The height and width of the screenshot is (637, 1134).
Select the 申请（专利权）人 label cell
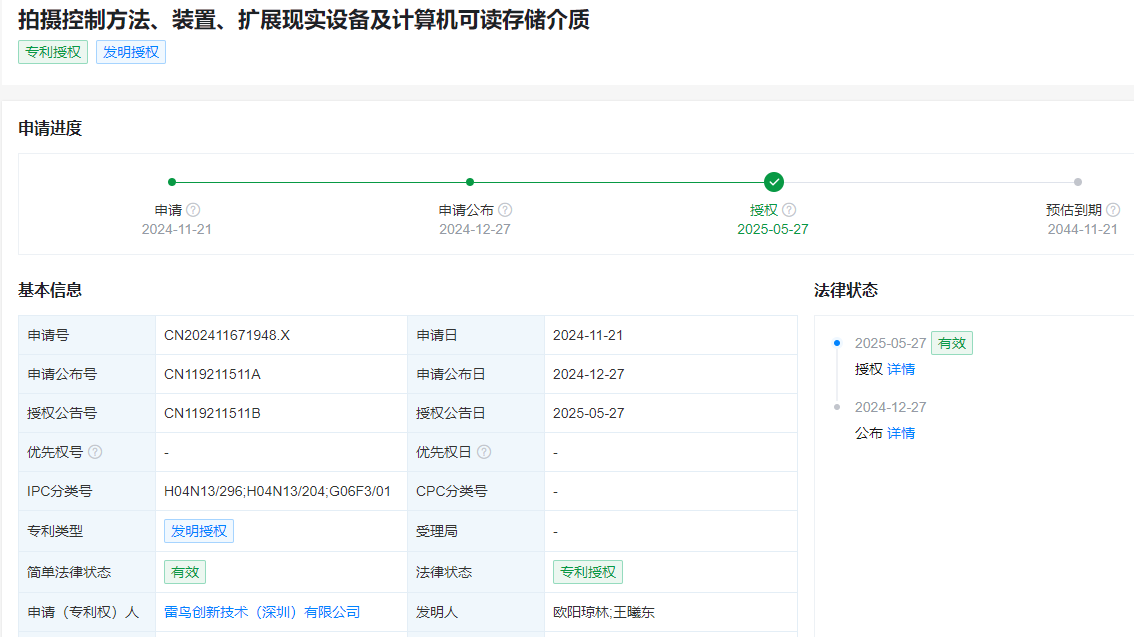click(87, 612)
